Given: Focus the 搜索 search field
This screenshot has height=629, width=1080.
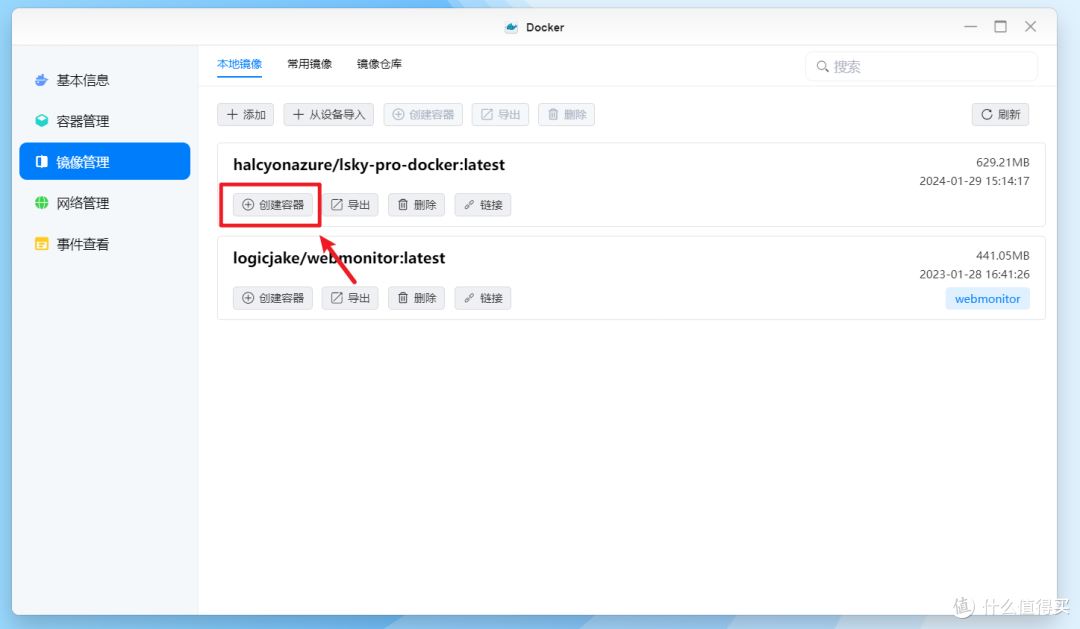Looking at the screenshot, I should click(921, 67).
